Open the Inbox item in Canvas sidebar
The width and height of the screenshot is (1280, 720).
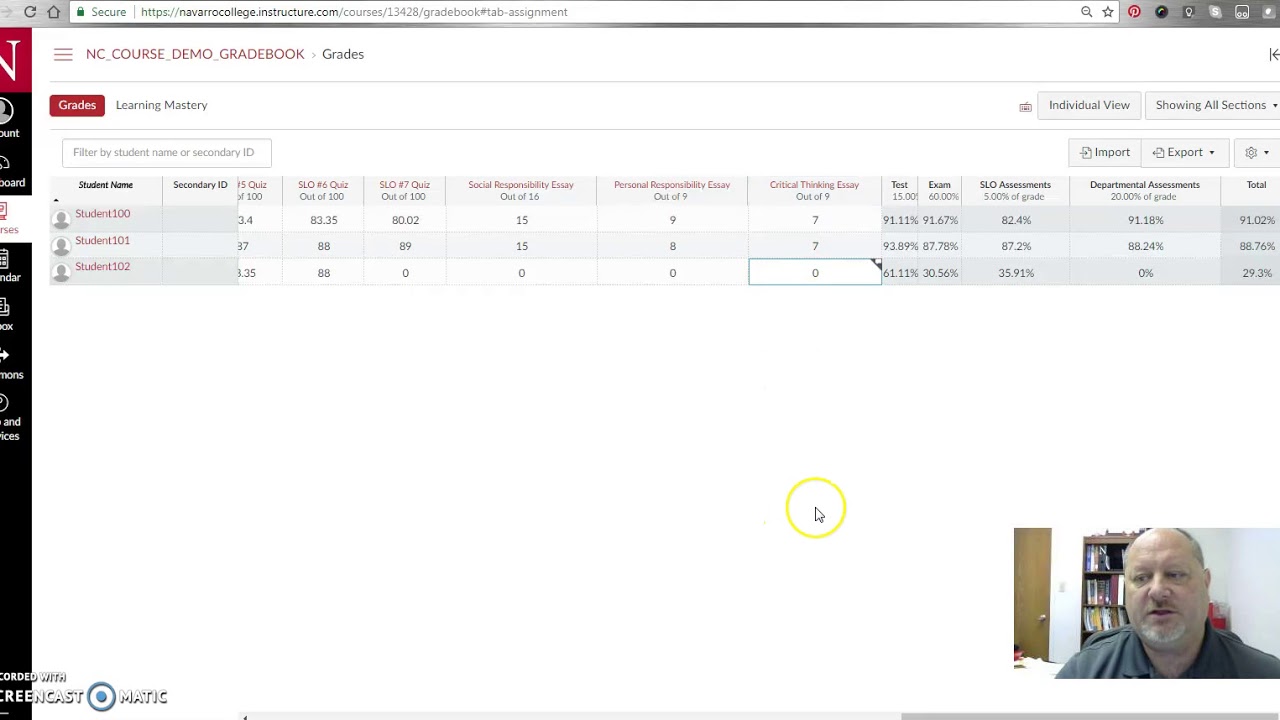(x=8, y=315)
